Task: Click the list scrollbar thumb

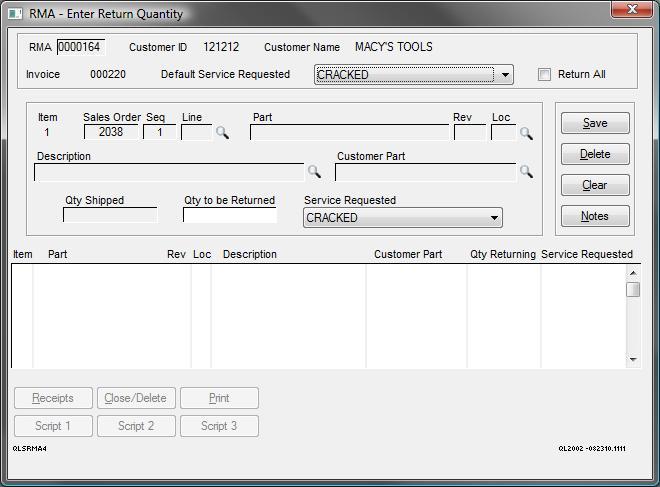Action: tap(633, 290)
